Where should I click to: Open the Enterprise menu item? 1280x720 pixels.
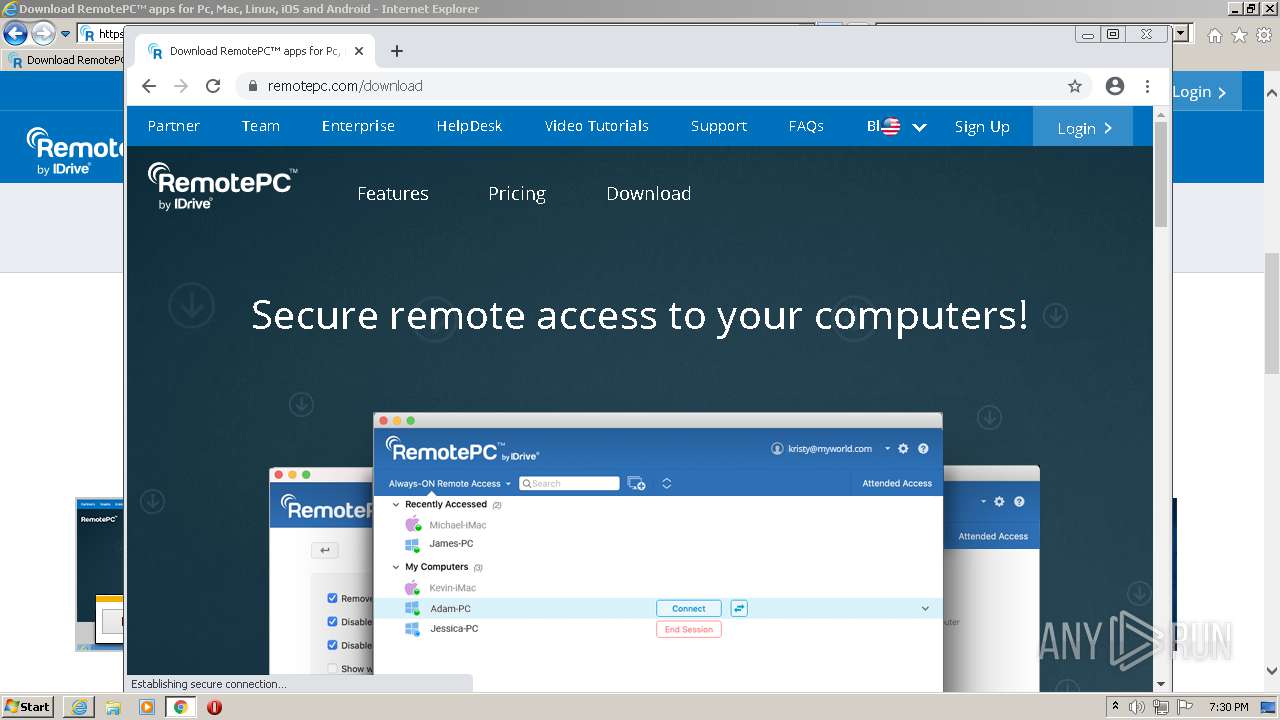(x=358, y=126)
